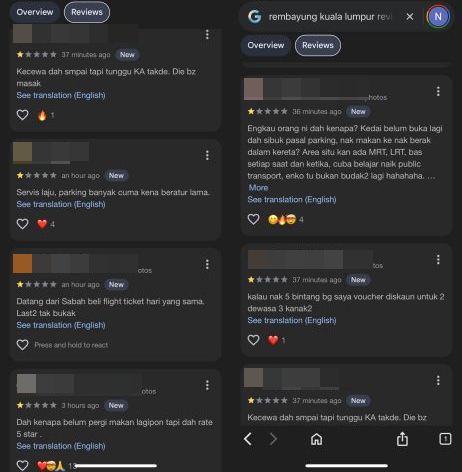Screen dimensions: 462x472
Task: Open the share icon in bottom bar
Action: [x=402, y=439]
